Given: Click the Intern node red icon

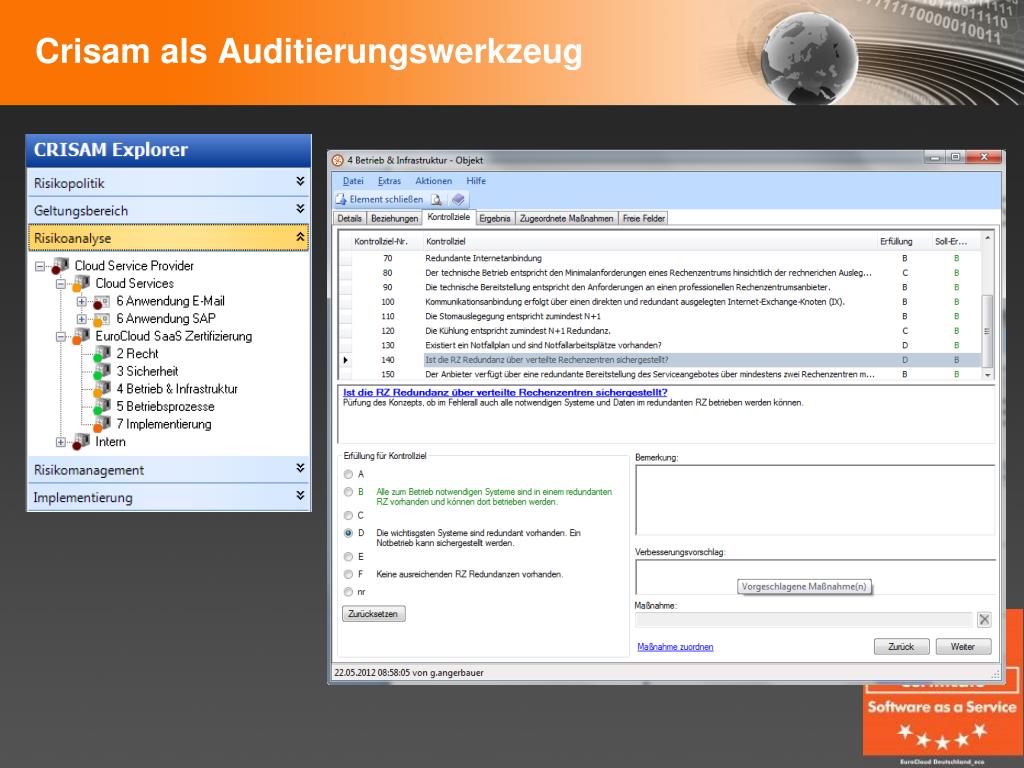Looking at the screenshot, I should pyautogui.click(x=81, y=442).
